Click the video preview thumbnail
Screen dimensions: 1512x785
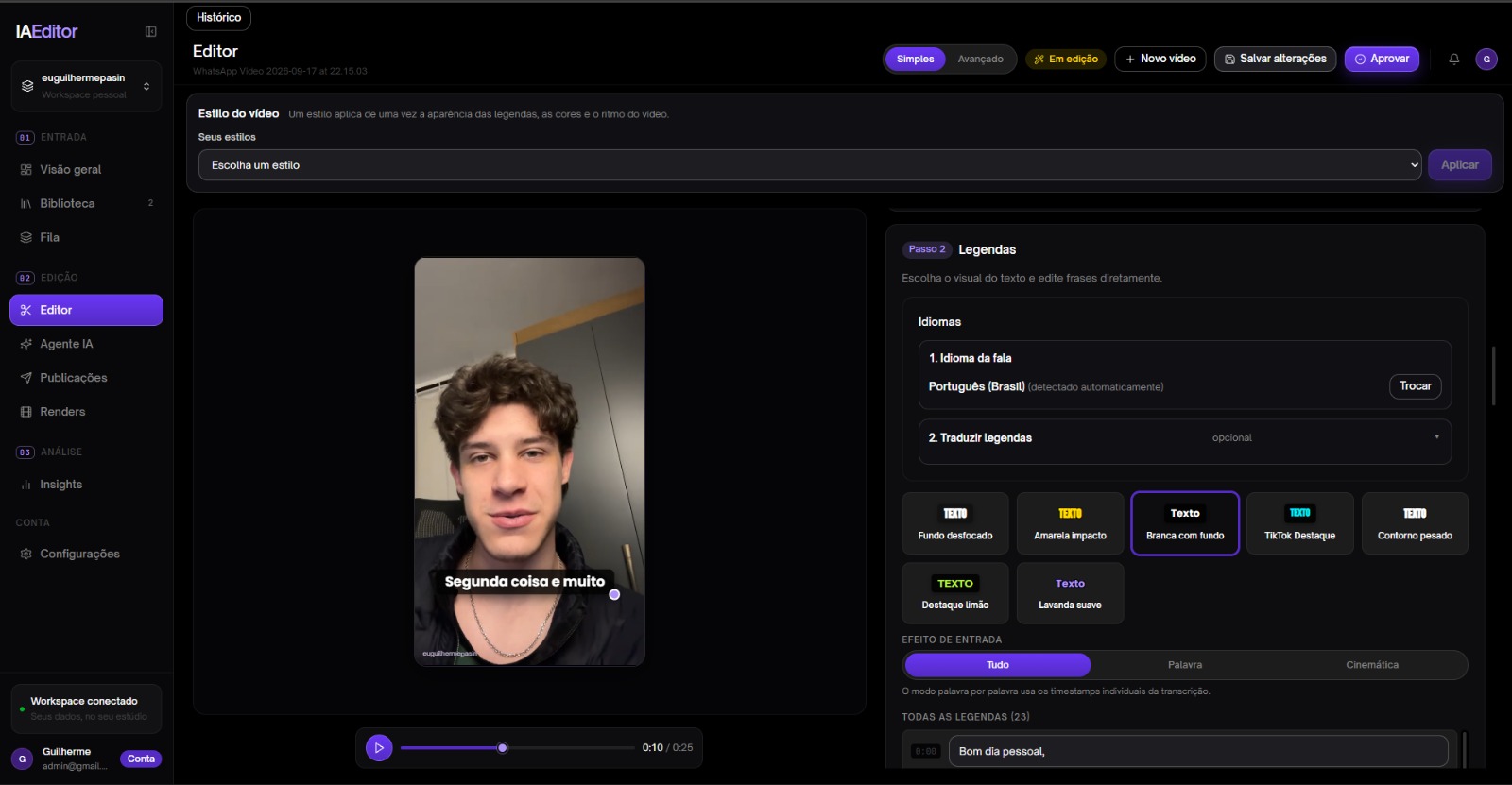pyautogui.click(x=529, y=462)
